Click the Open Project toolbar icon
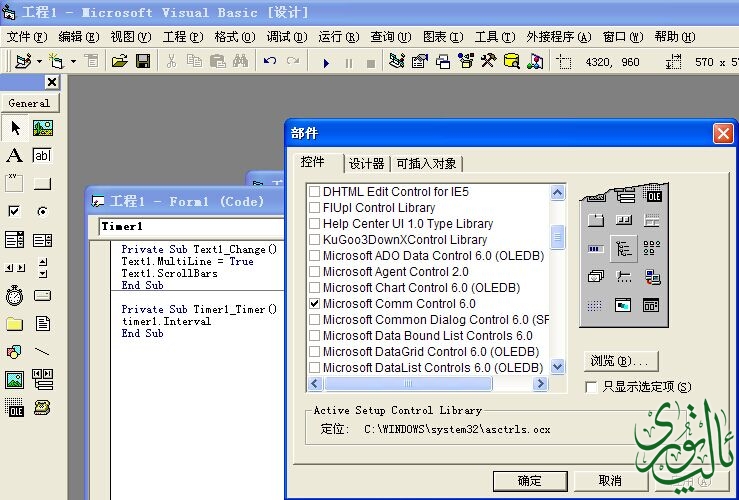This screenshot has width=739, height=500. 120,61
